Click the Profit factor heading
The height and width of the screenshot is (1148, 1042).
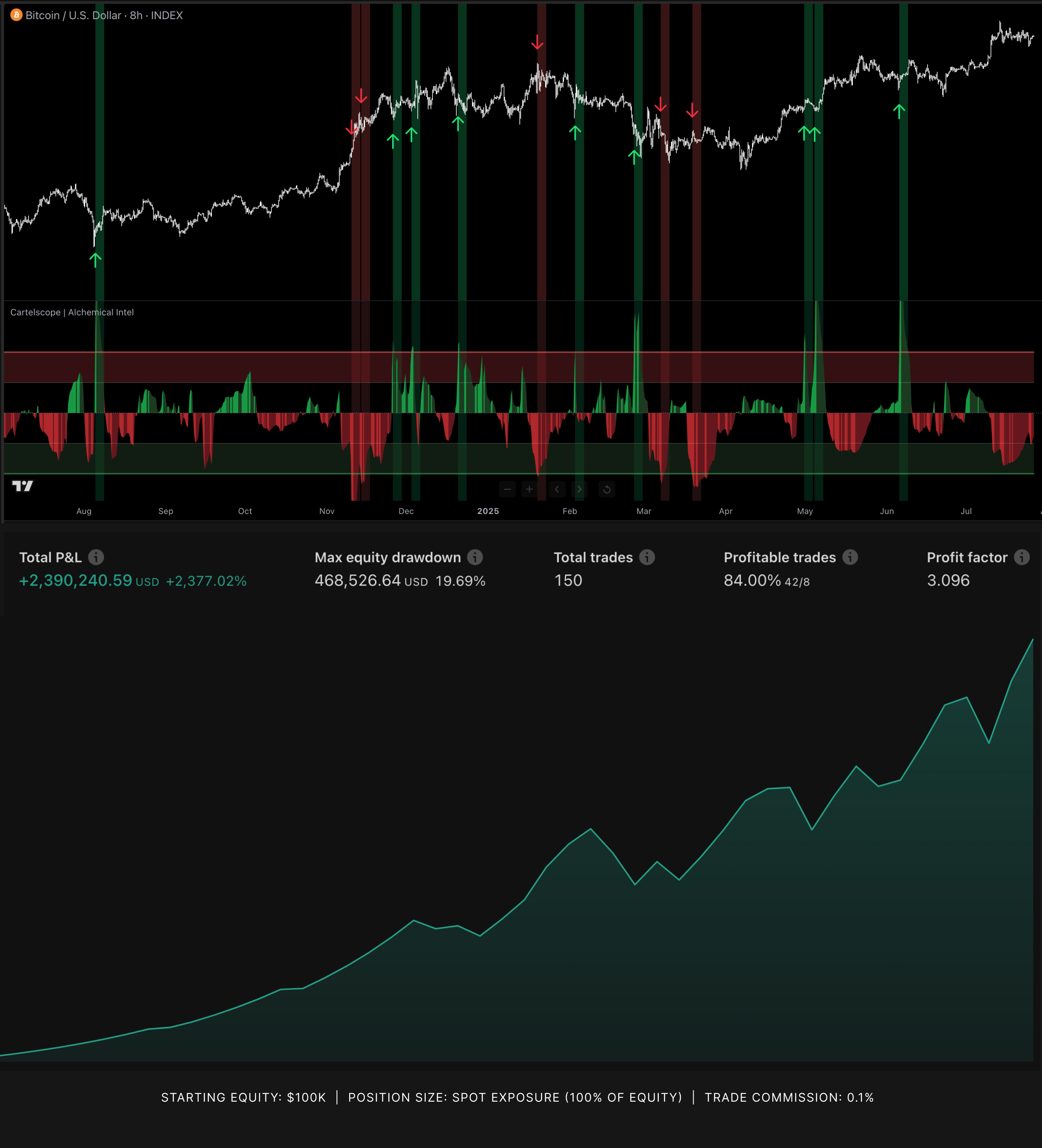(968, 557)
